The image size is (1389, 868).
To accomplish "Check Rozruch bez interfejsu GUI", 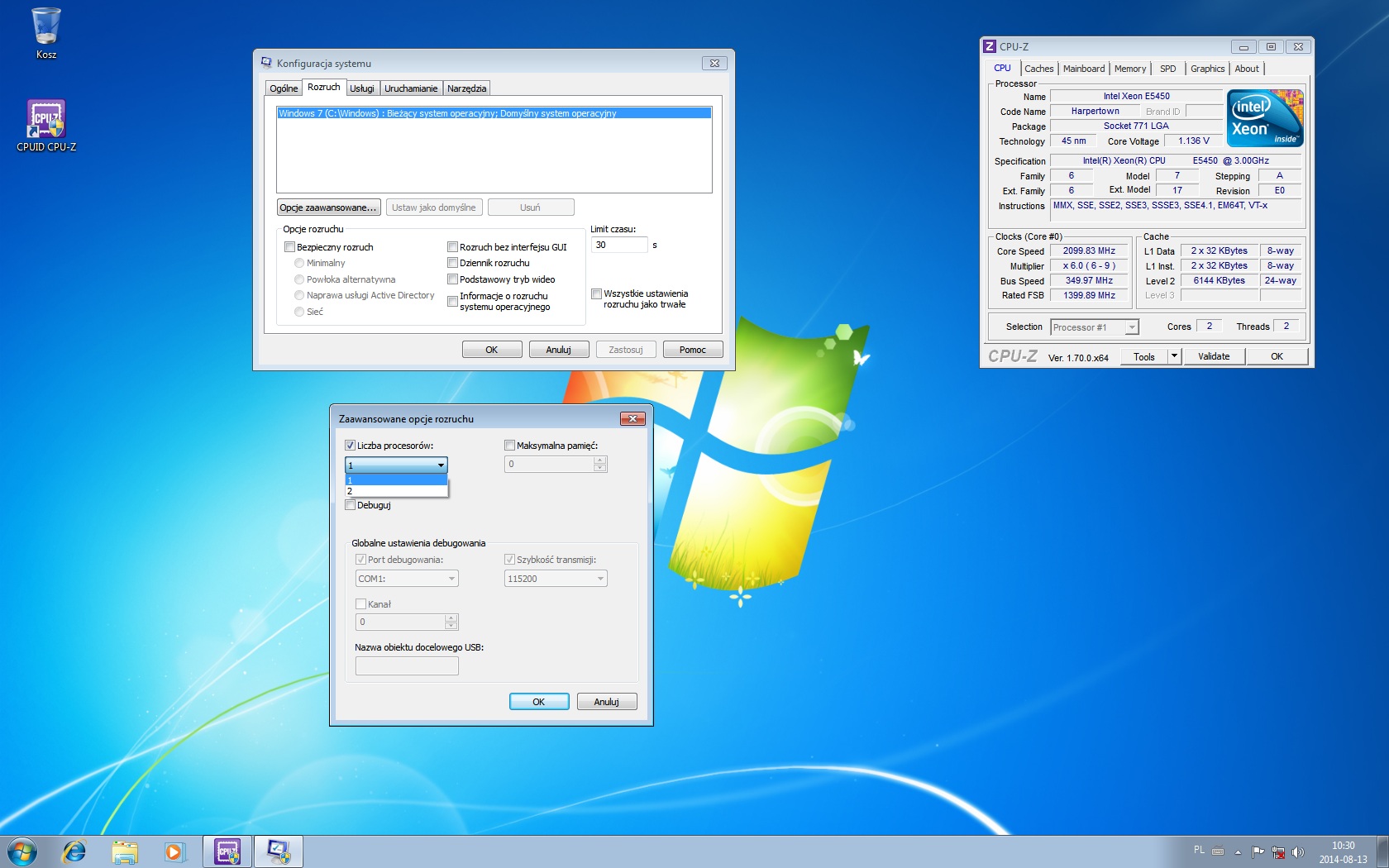I will pyautogui.click(x=452, y=247).
